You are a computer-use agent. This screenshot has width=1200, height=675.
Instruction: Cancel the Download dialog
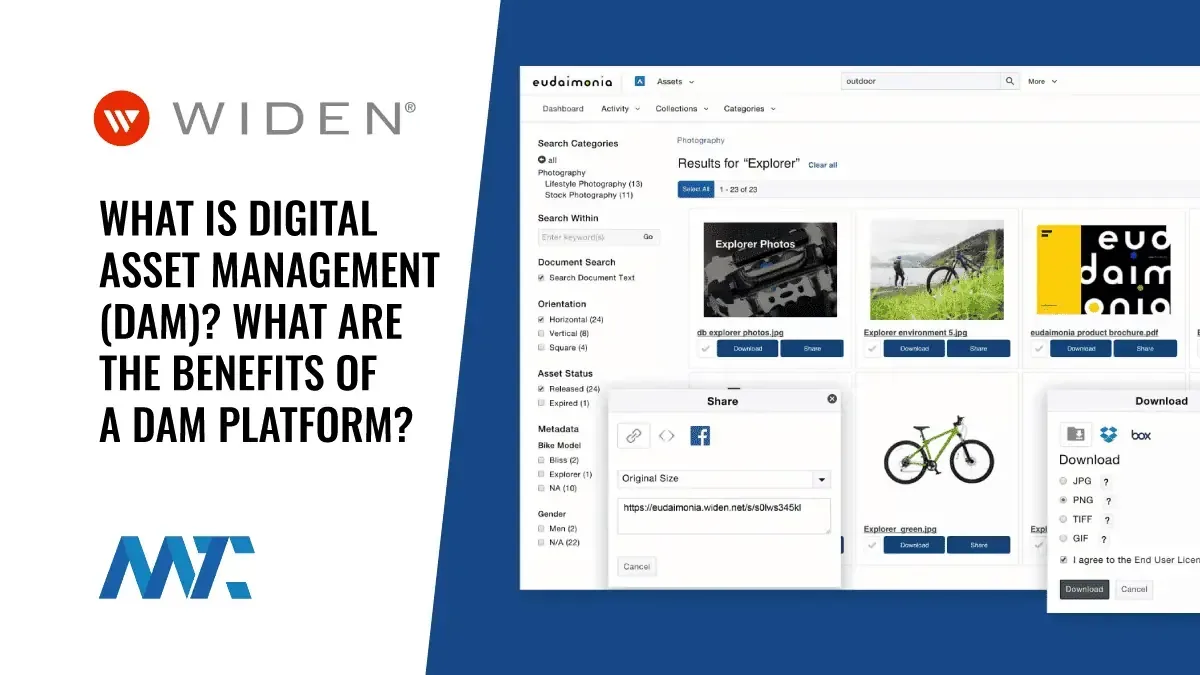[x=1134, y=589]
